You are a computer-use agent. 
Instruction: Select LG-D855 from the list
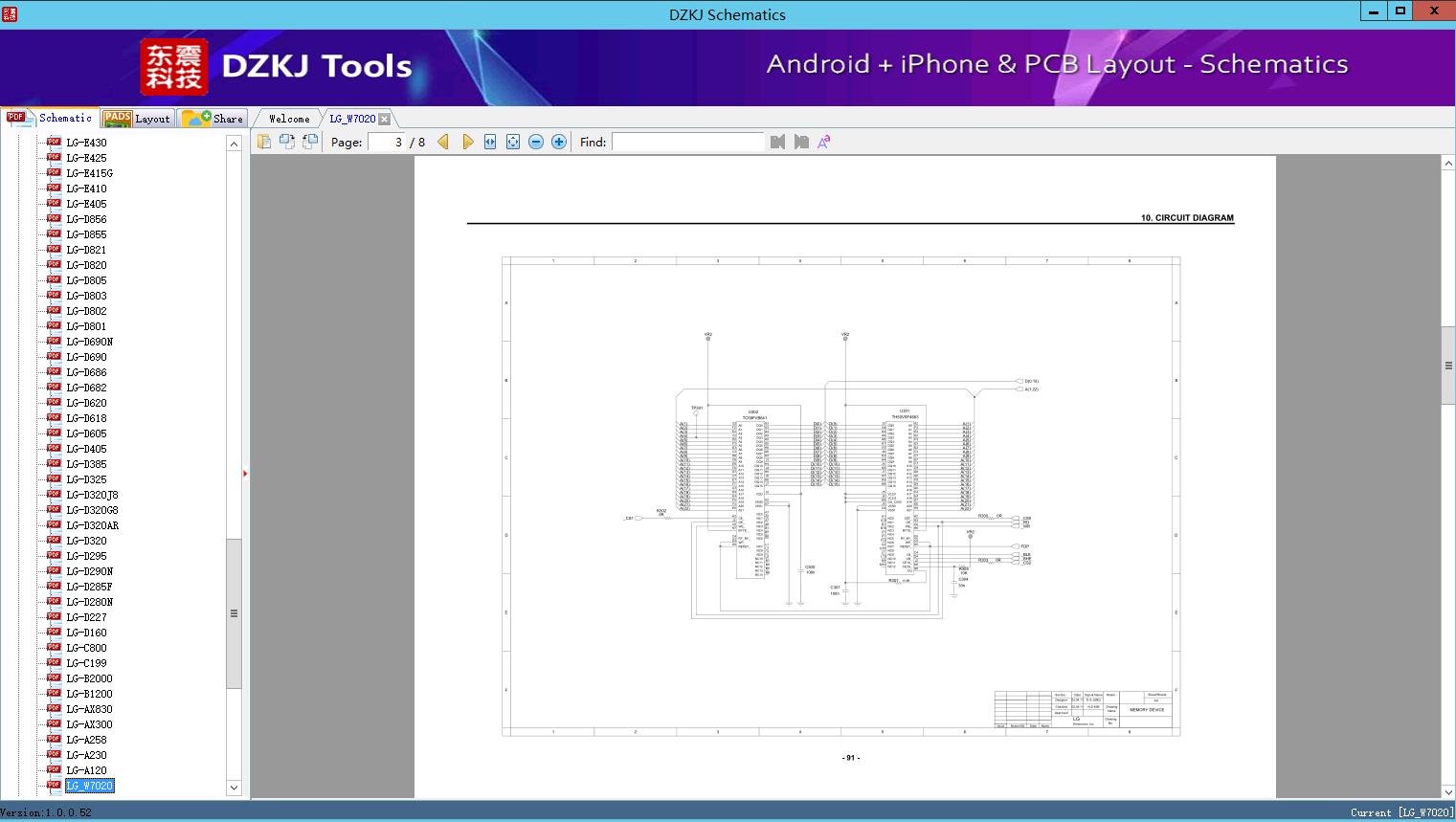(x=86, y=234)
